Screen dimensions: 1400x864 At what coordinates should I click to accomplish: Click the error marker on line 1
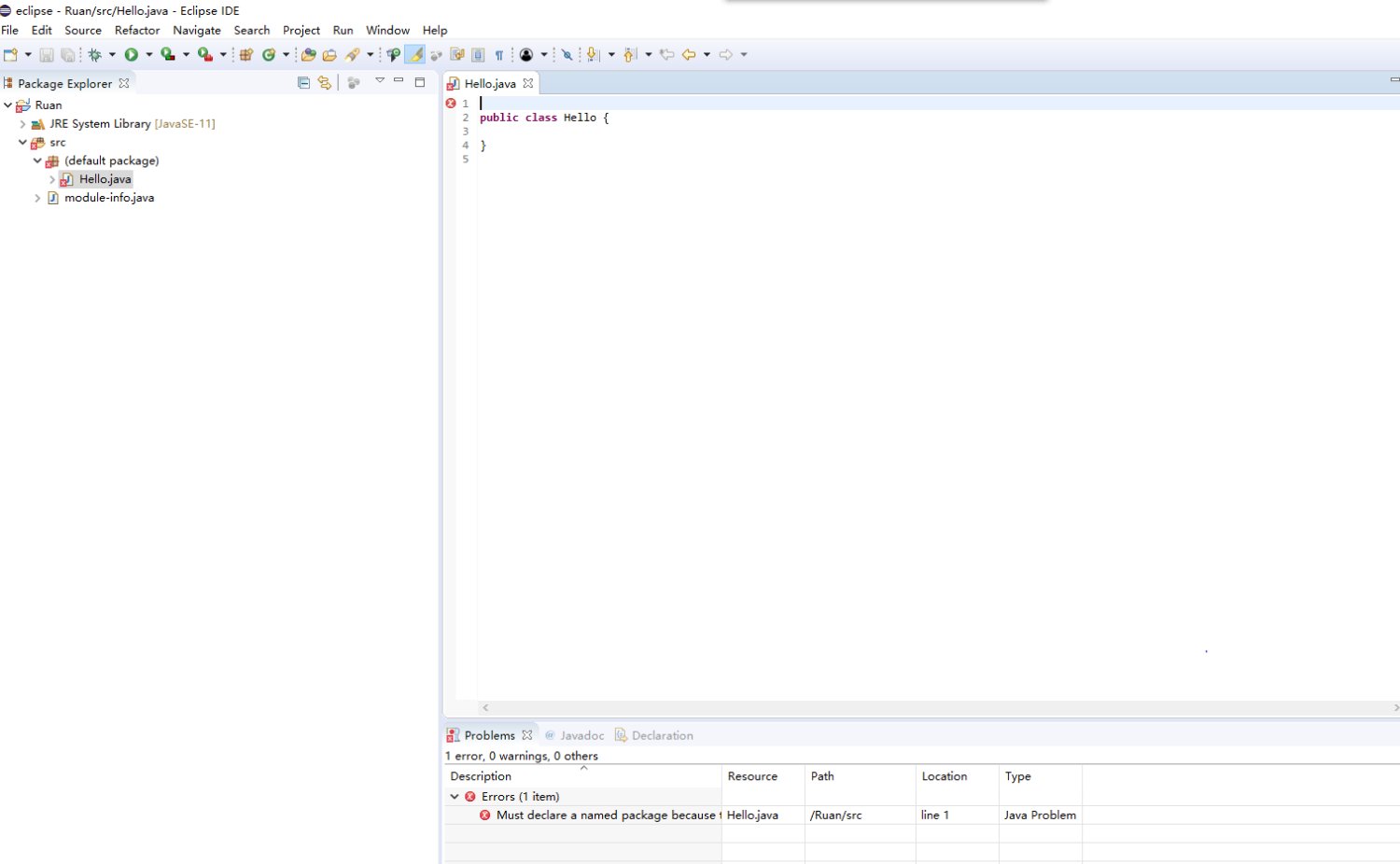pyautogui.click(x=451, y=104)
